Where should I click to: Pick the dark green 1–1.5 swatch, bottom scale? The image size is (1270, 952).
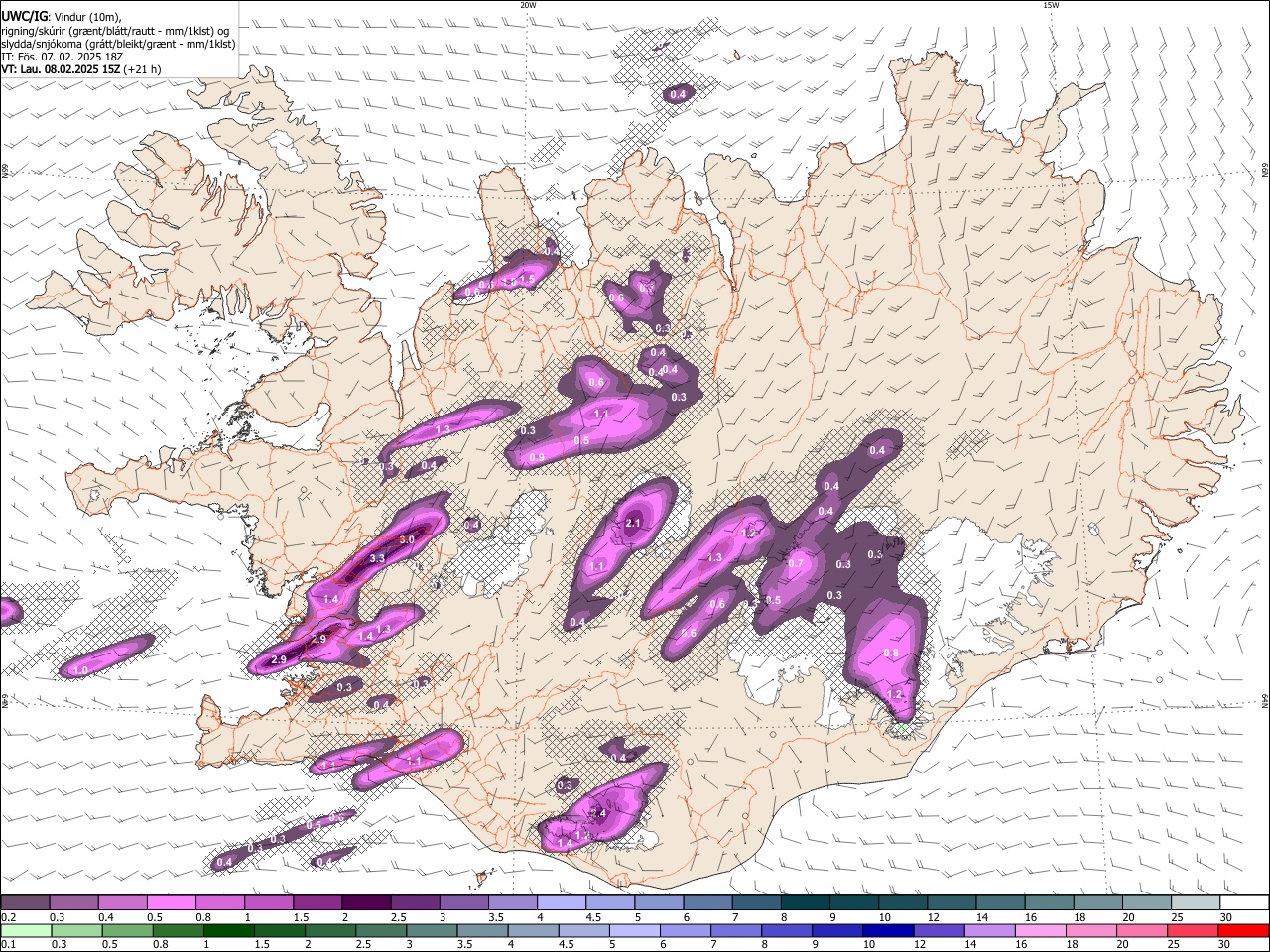click(x=228, y=930)
